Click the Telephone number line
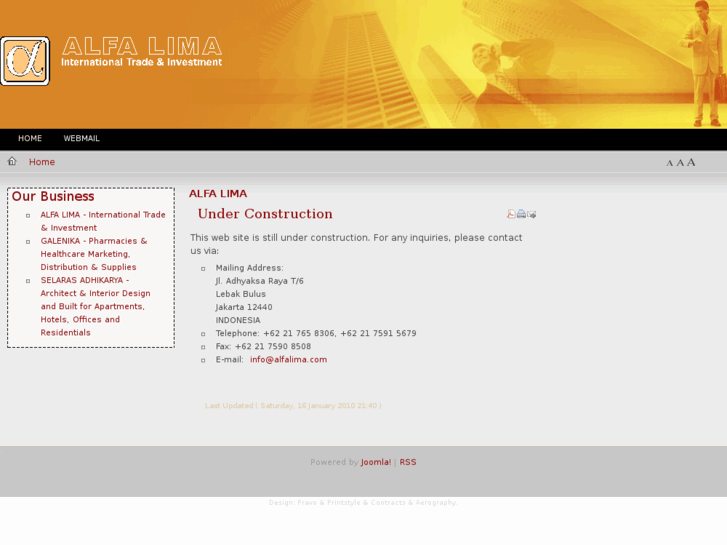This screenshot has width=727, height=545. (x=316, y=333)
